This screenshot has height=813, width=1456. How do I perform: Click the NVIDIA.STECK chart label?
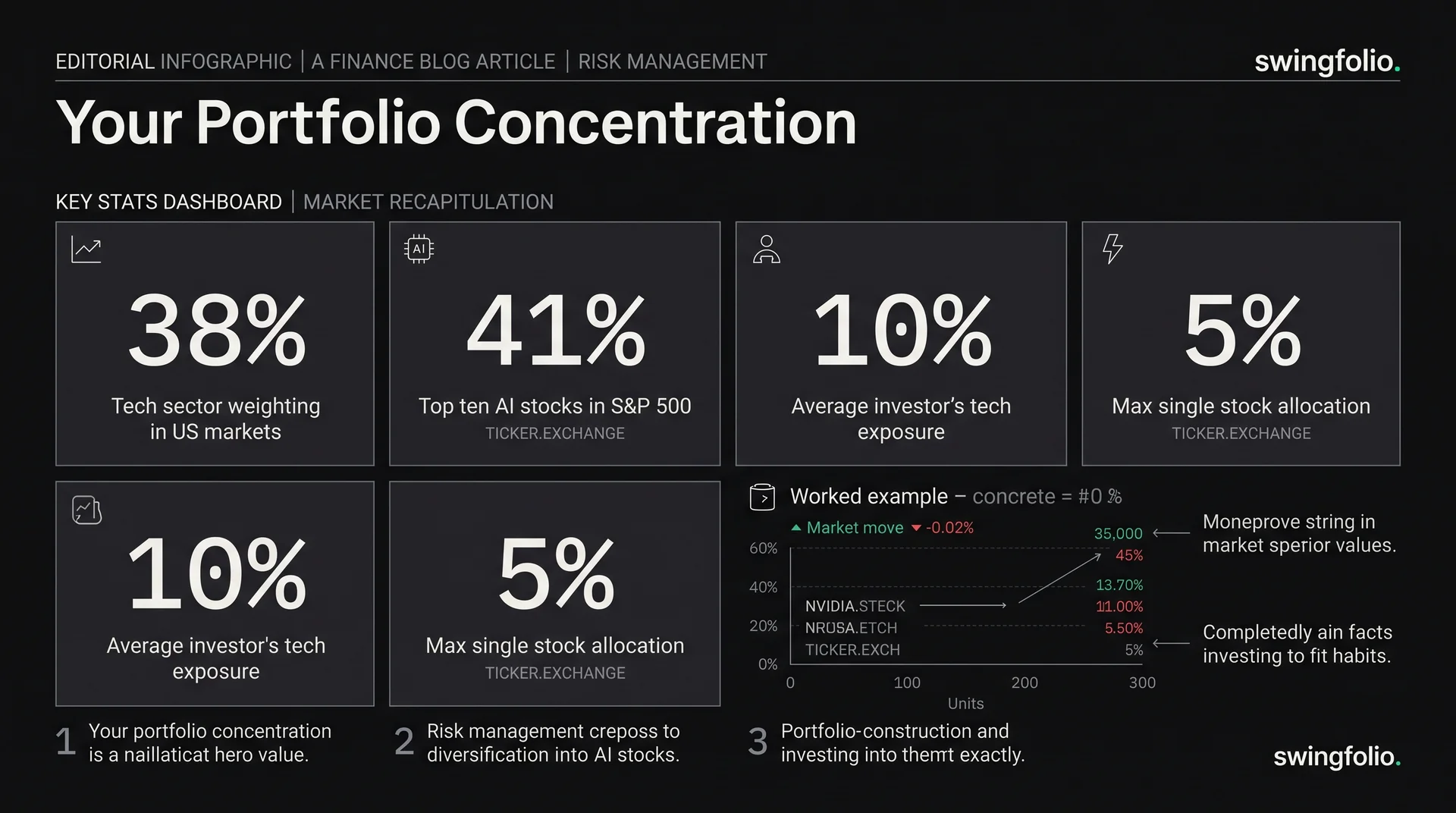coord(855,606)
